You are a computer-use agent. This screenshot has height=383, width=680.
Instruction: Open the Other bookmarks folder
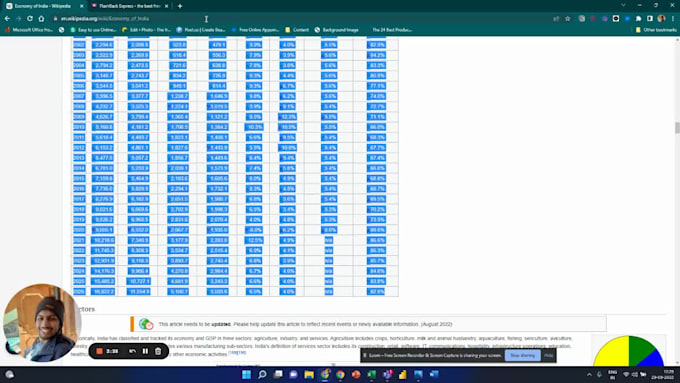[x=656, y=30]
